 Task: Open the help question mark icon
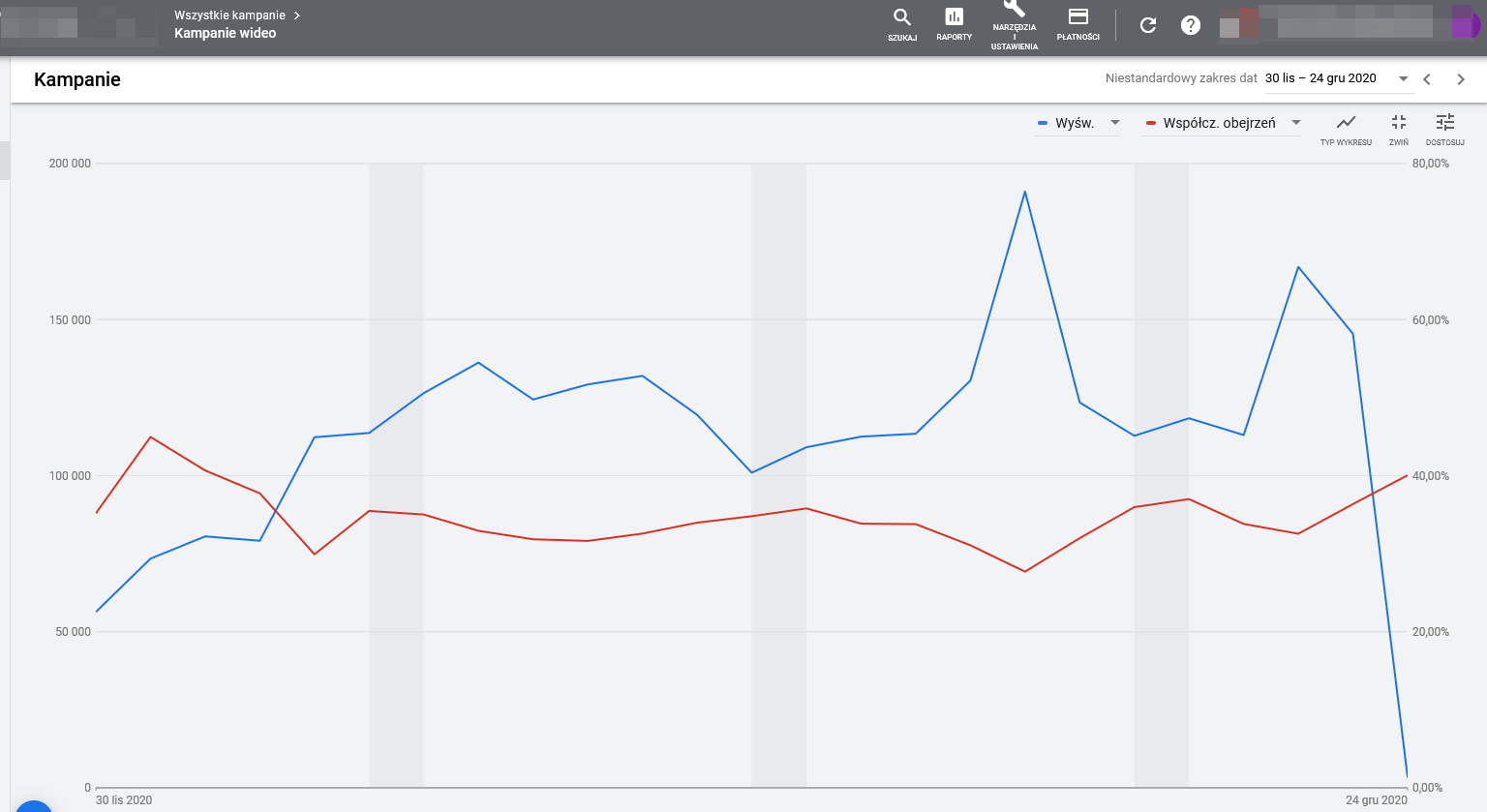pyautogui.click(x=1191, y=25)
